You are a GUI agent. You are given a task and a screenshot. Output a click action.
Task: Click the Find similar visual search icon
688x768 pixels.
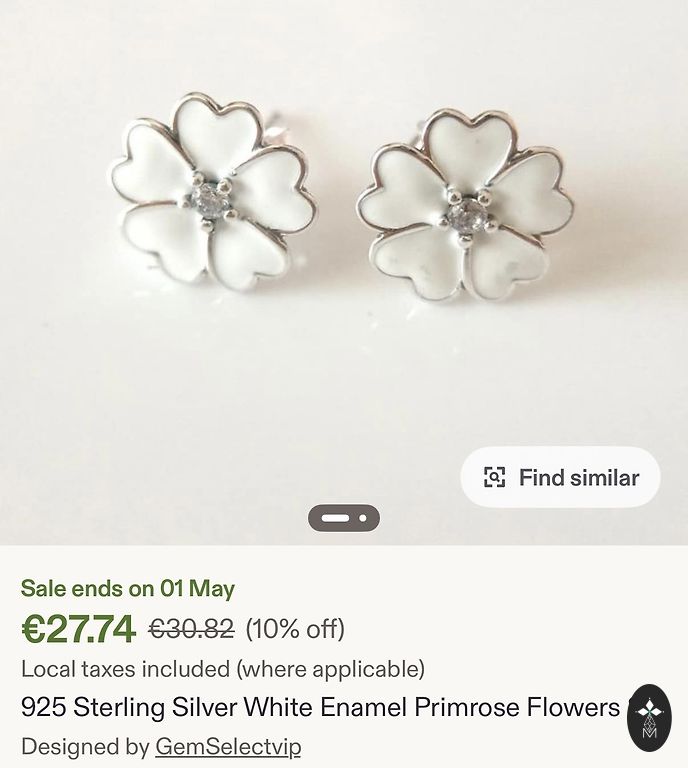tap(495, 477)
